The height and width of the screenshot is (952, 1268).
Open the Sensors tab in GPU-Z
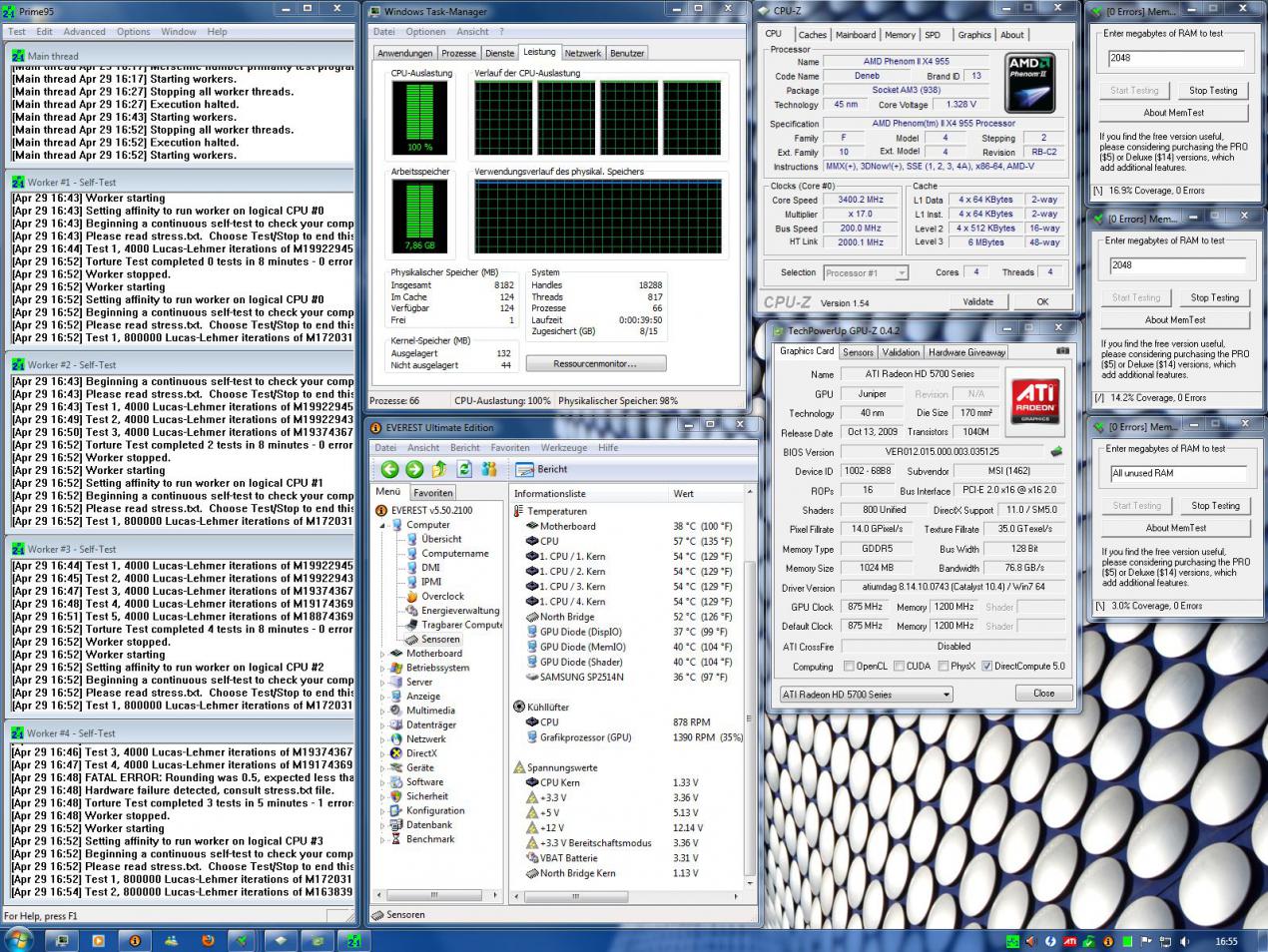click(x=858, y=352)
